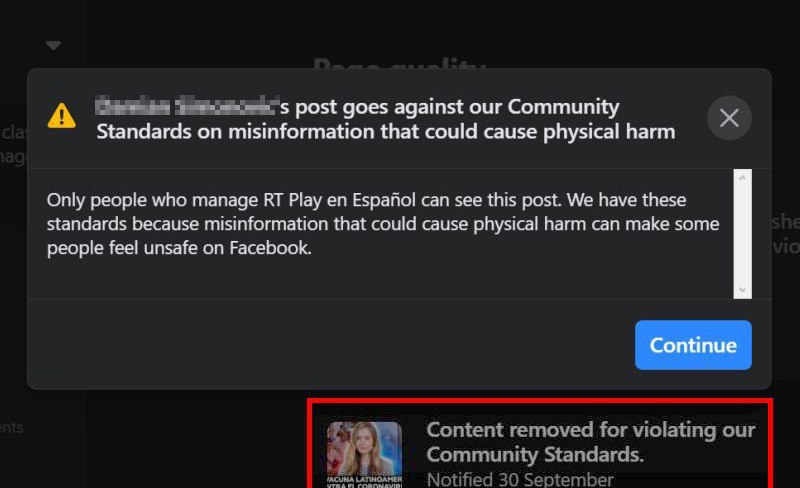Screen dimensions: 800x488
Task: Click the cut-off 'vio' text at right edge
Action: coord(786,247)
